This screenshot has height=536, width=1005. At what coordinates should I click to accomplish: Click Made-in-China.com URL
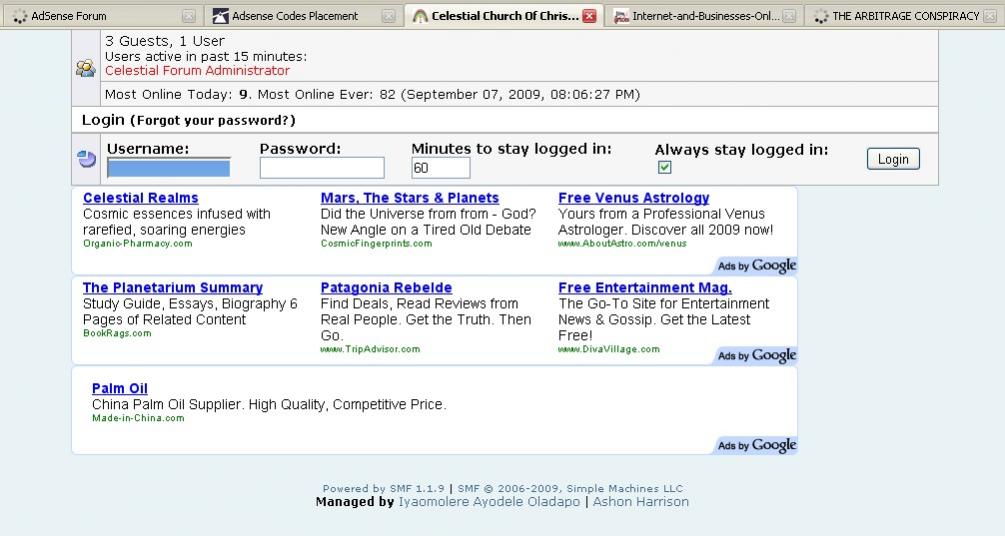(138, 418)
